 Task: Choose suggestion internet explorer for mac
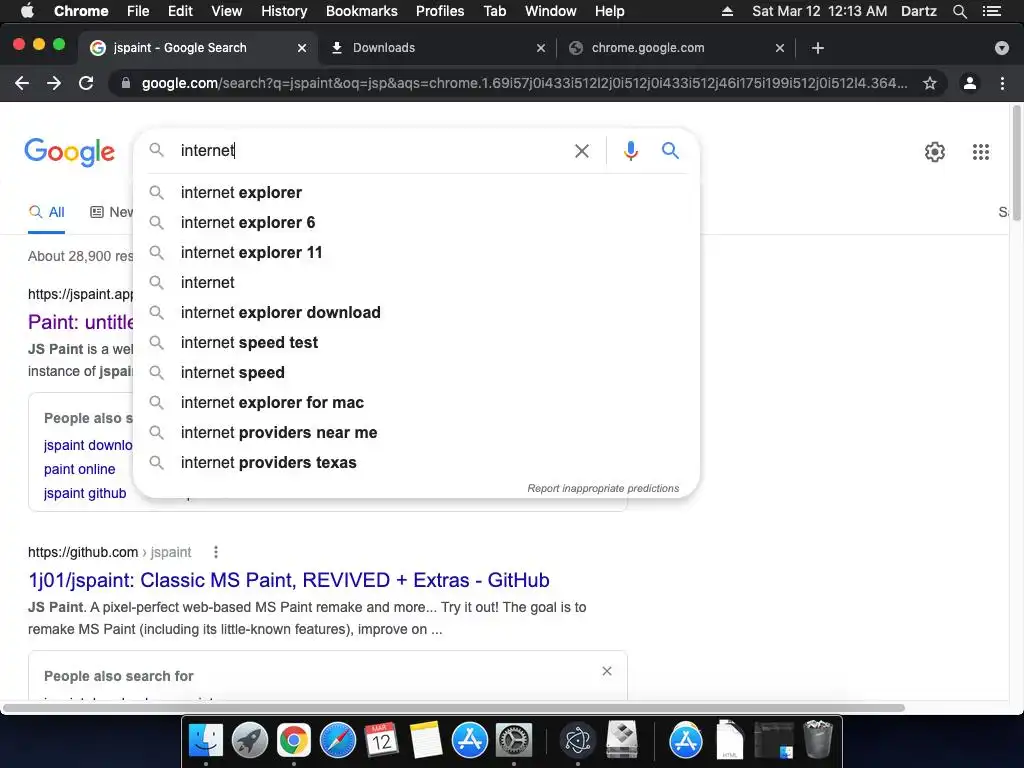click(x=417, y=403)
